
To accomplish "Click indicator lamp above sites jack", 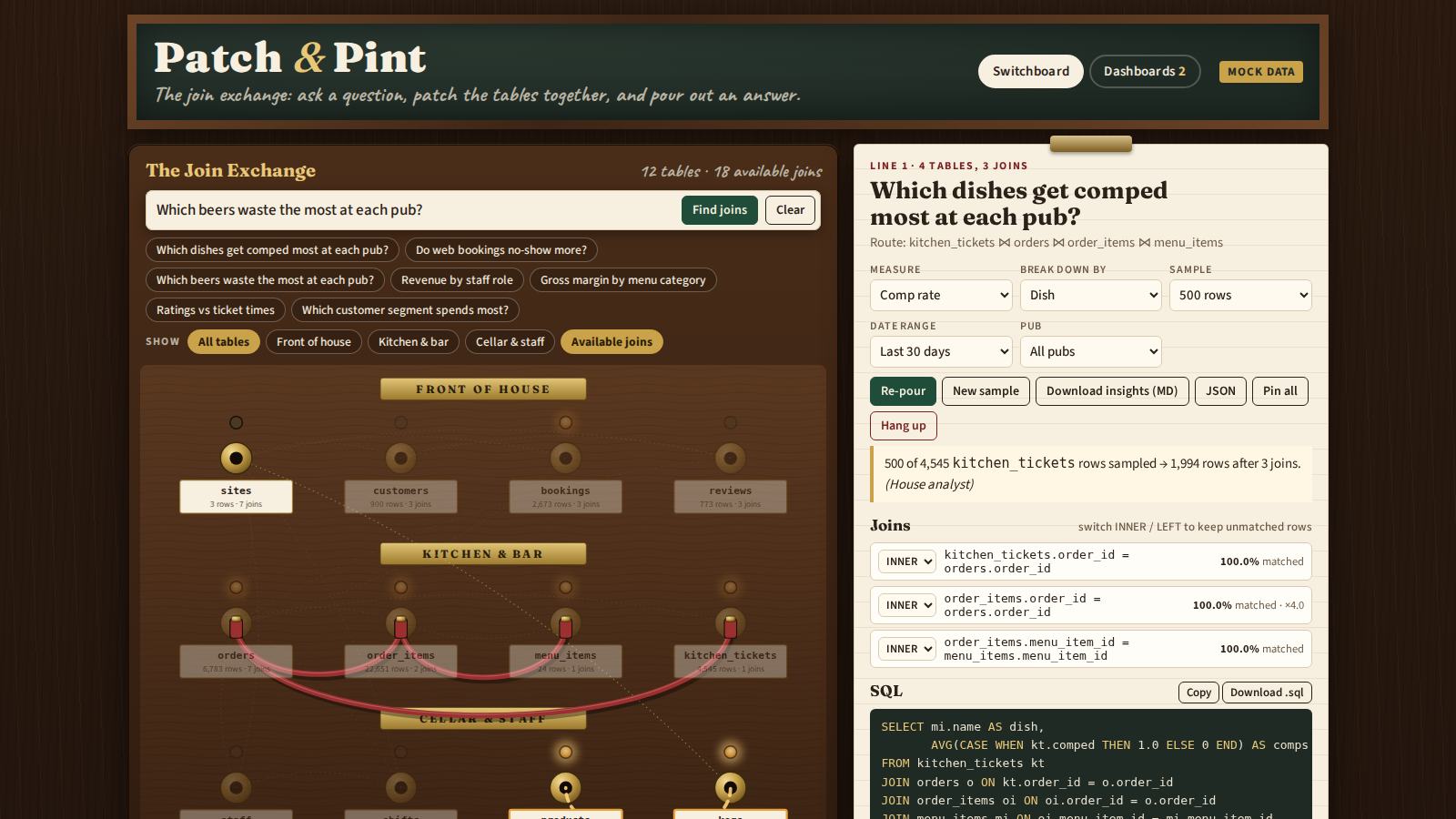I will (x=236, y=422).
